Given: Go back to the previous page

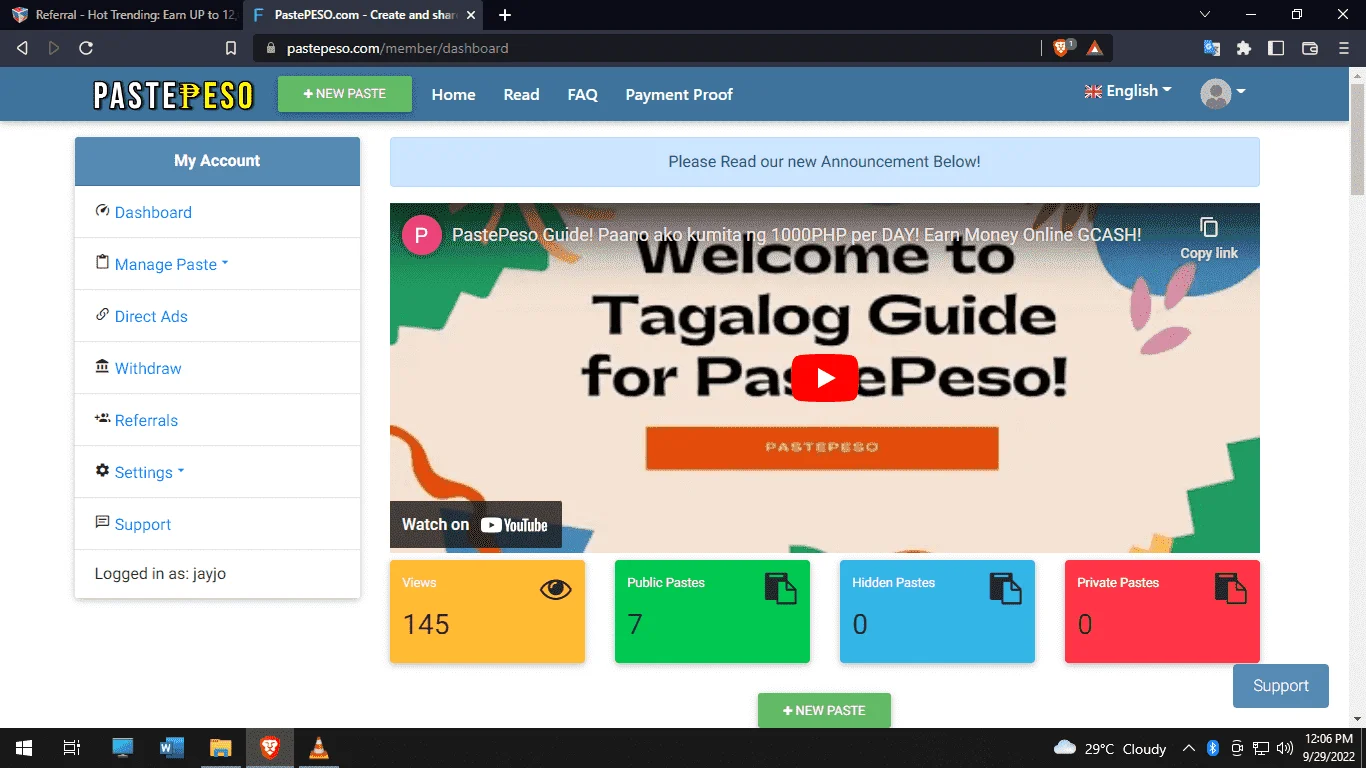Looking at the screenshot, I should point(23,48).
